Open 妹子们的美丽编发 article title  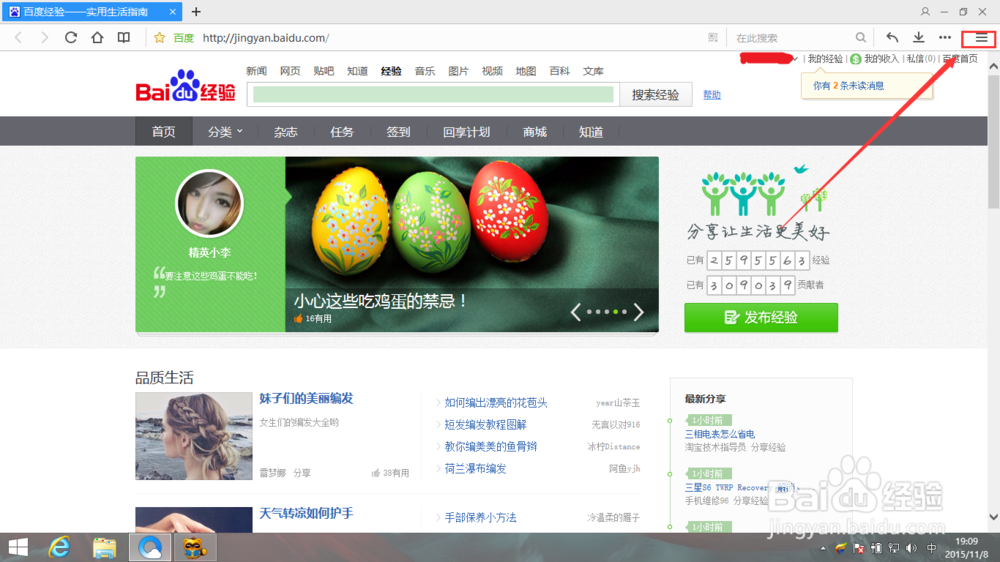(x=306, y=399)
